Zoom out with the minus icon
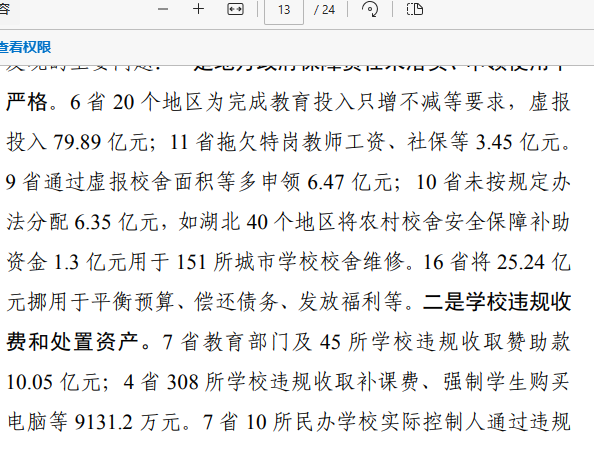The width and height of the screenshot is (594, 450). click(163, 9)
